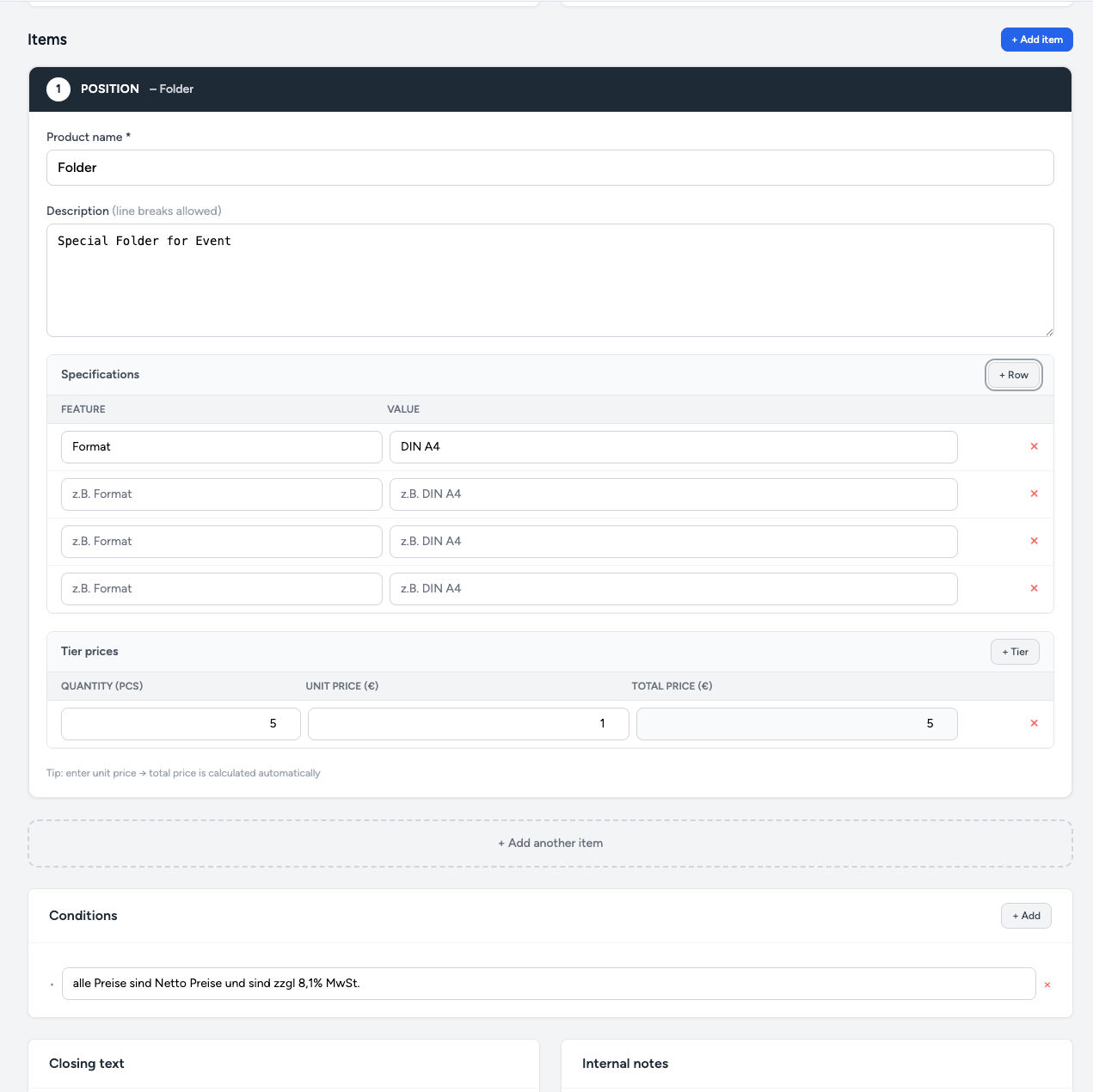Delete the tier price row
Viewport: 1093px width, 1092px height.
1034,723
